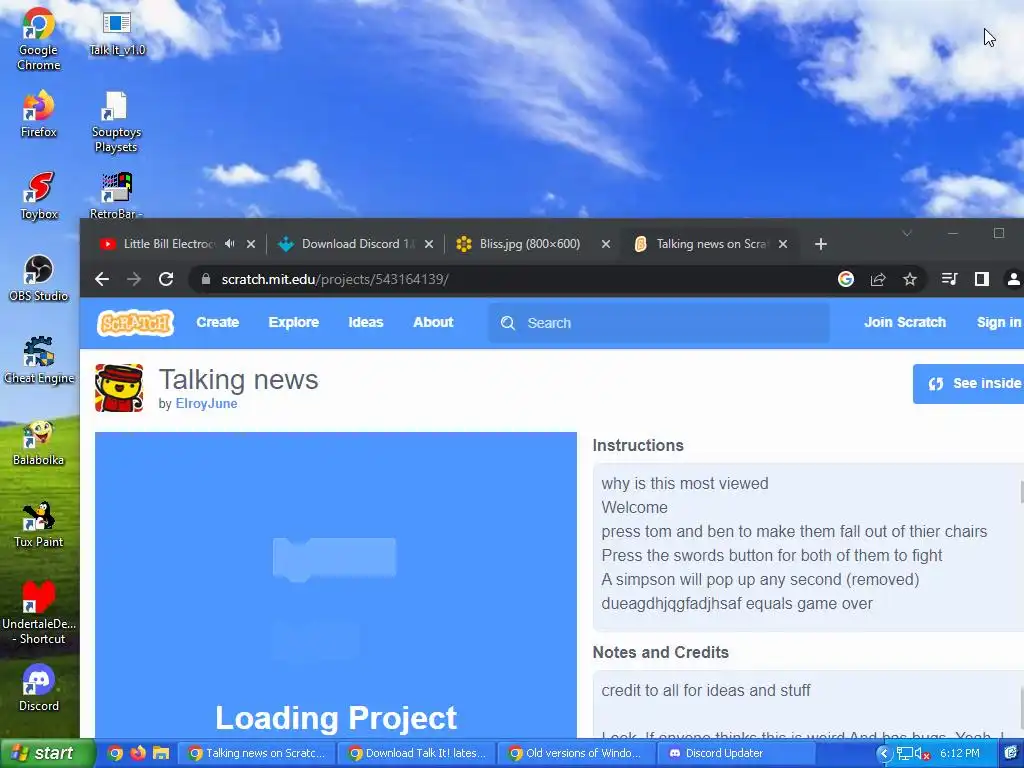Click the forward navigation arrow
The width and height of the screenshot is (1024, 768).
(x=134, y=280)
